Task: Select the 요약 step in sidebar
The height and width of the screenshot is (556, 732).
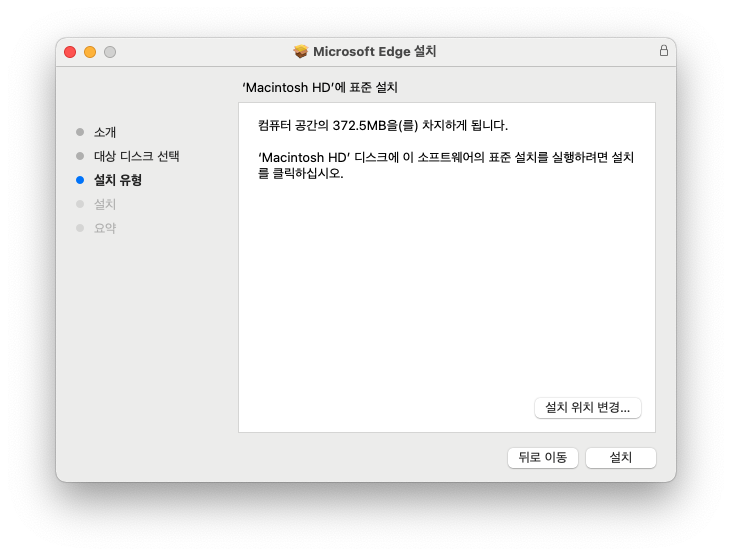Action: coord(105,228)
